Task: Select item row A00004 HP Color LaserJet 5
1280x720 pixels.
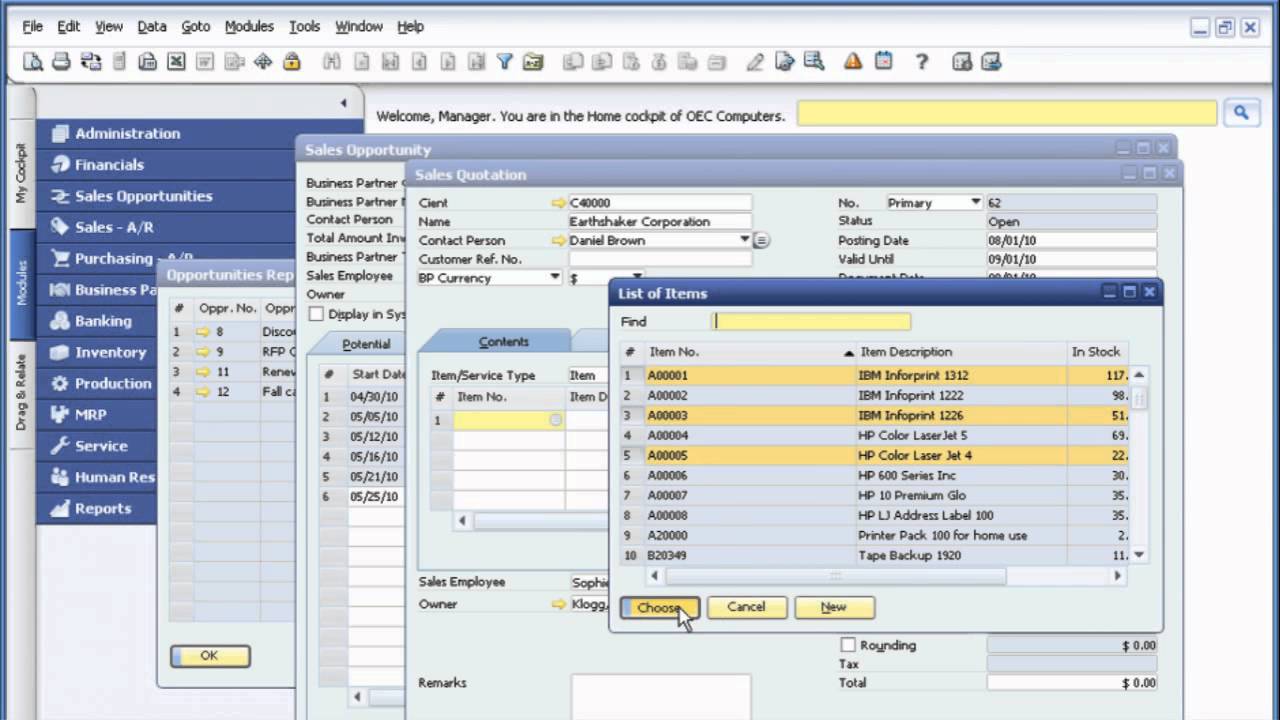Action: pyautogui.click(x=874, y=435)
